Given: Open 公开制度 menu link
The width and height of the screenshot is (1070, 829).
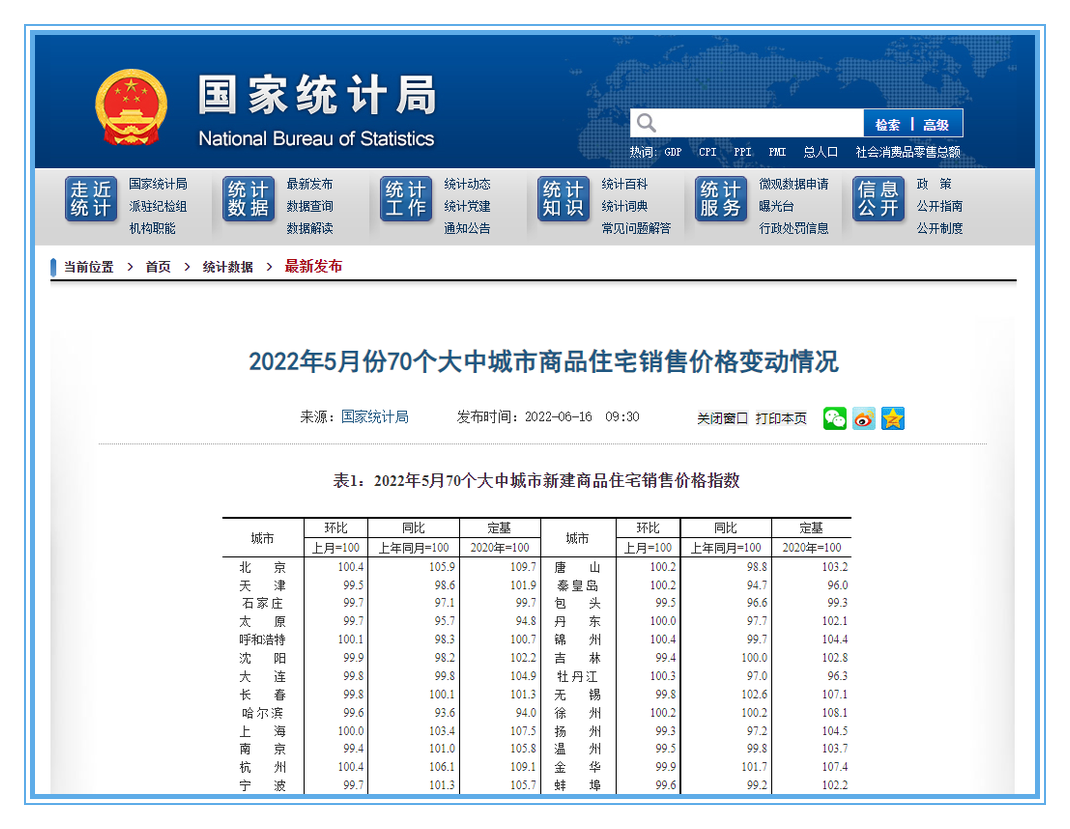Looking at the screenshot, I should pos(940,229).
